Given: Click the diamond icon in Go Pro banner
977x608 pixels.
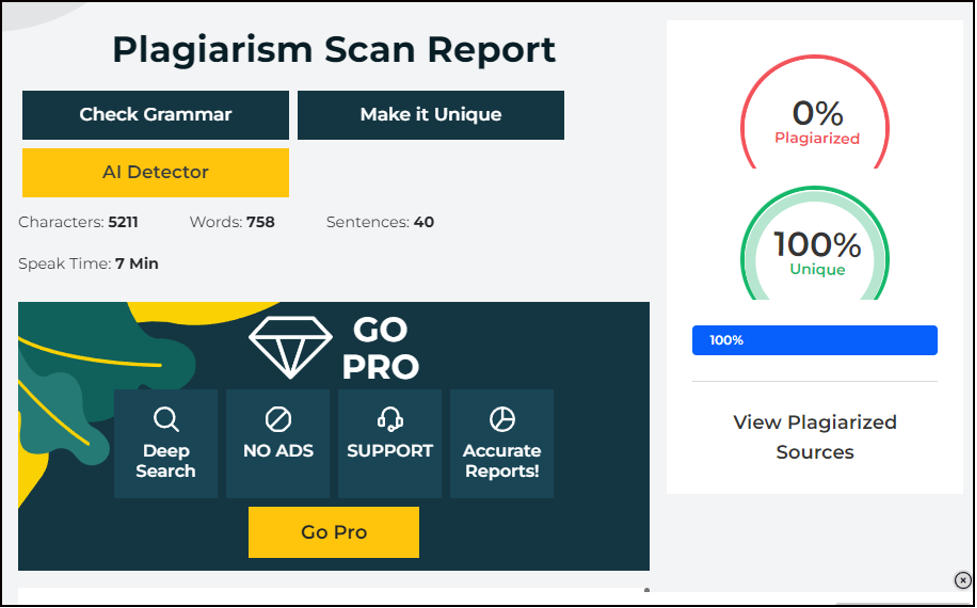Looking at the screenshot, I should pyautogui.click(x=289, y=347).
